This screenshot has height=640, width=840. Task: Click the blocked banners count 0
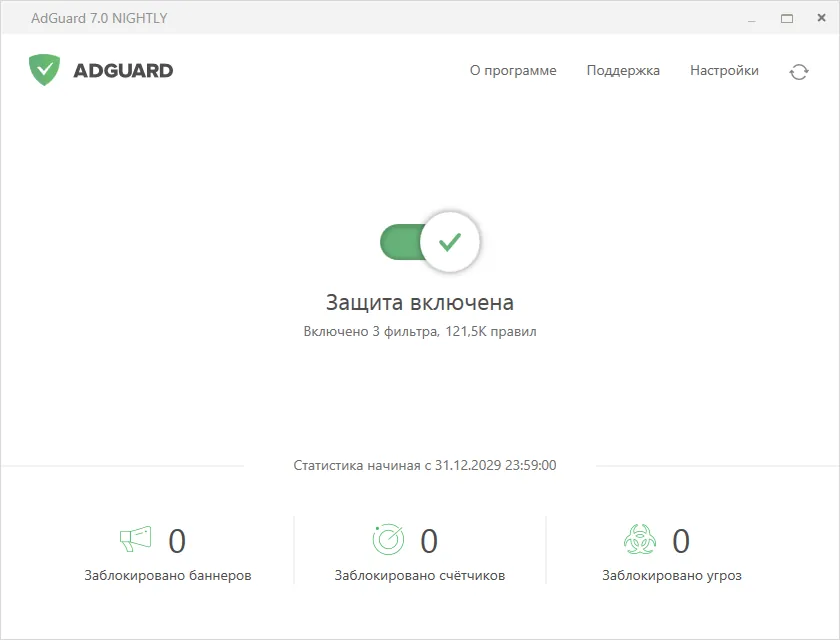click(x=177, y=541)
